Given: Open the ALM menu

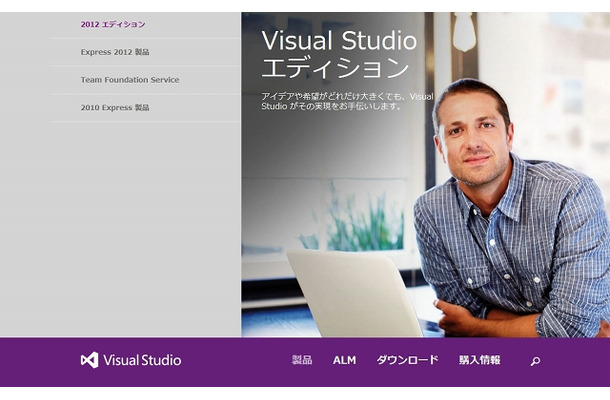Looking at the screenshot, I should (344, 360).
